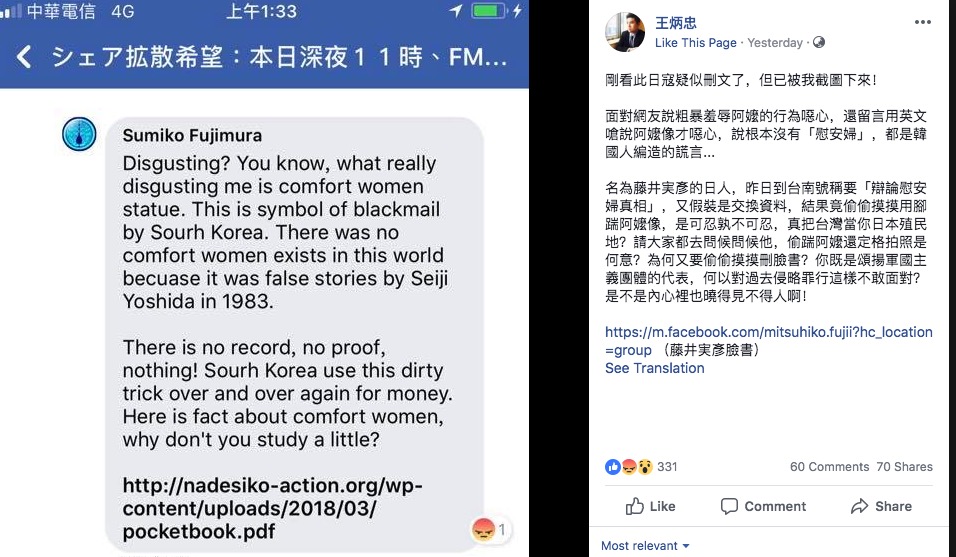Open the mitsuhiko.fujii Facebook profile link

tap(768, 341)
